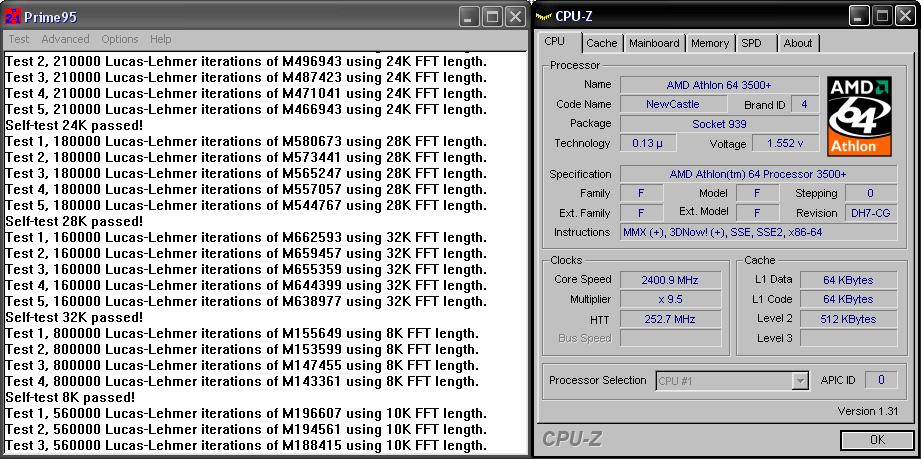Click the OK button in CPU-Z

coord(878,440)
